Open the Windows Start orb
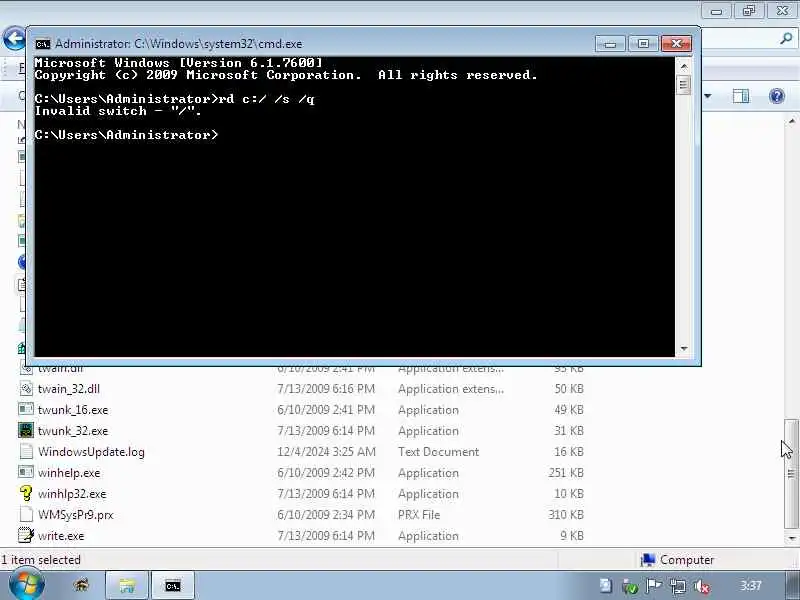 27,585
